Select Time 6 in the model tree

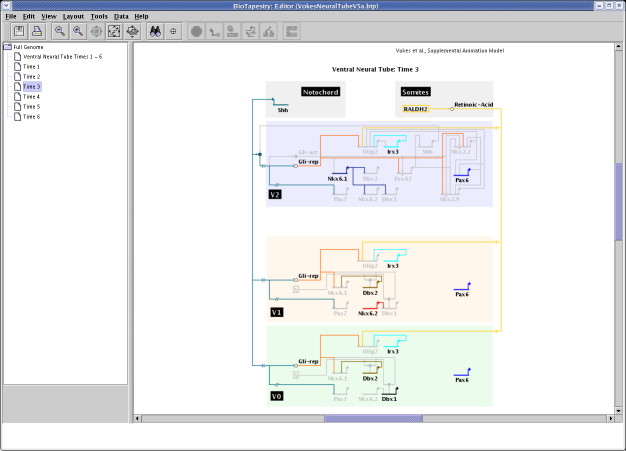pyautogui.click(x=31, y=117)
